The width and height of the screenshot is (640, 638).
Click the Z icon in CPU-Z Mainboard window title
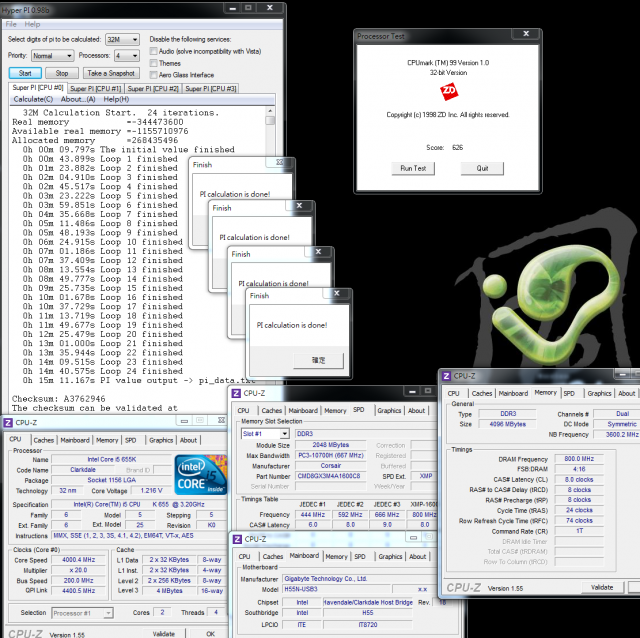(237, 539)
